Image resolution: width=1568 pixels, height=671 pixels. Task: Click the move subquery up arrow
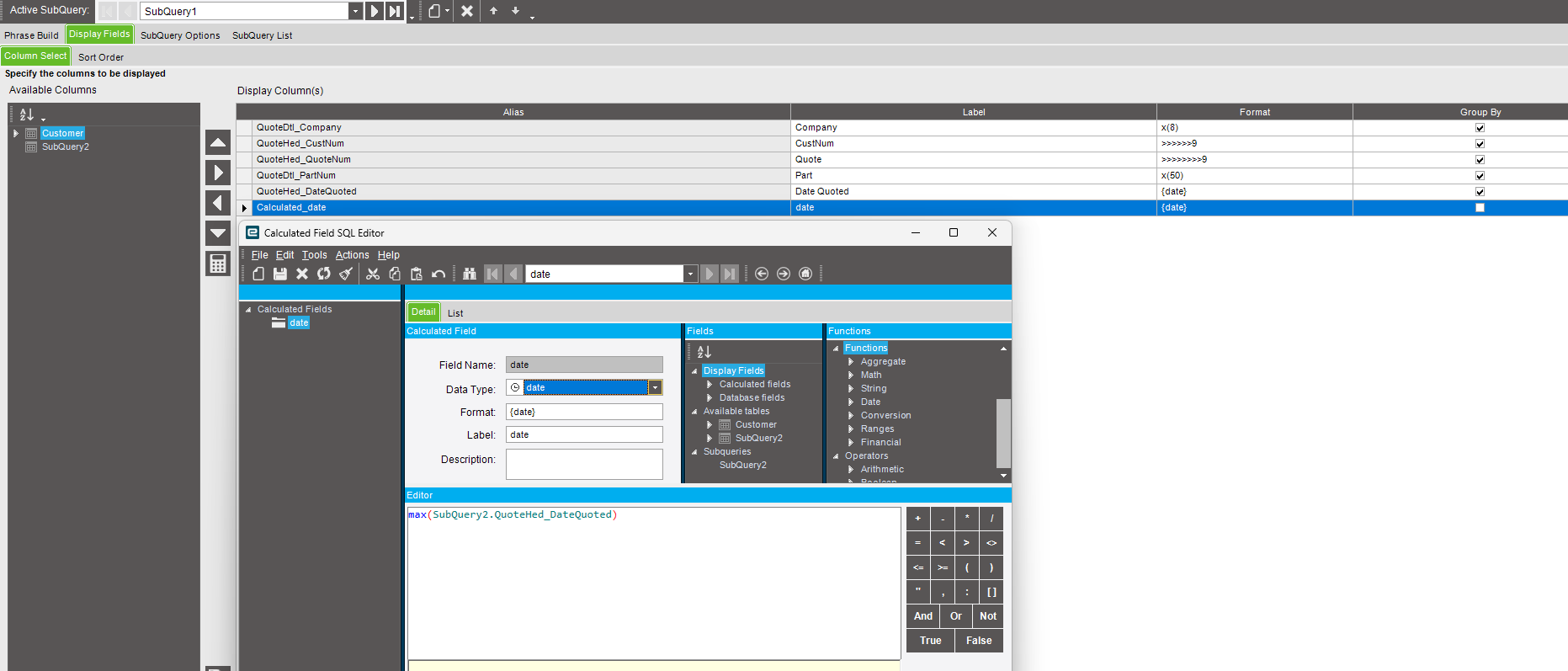[x=494, y=11]
